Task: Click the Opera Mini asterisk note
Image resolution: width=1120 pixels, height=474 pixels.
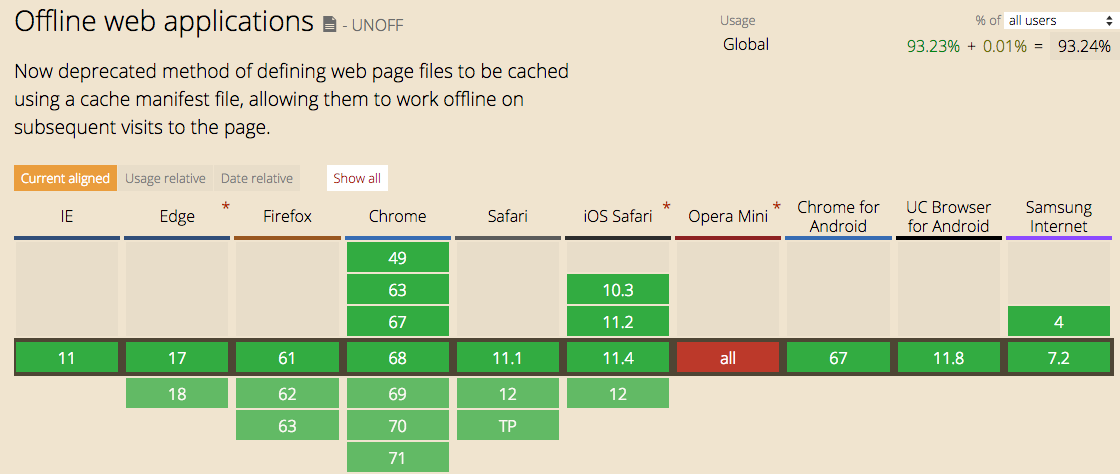Action: 776,206
